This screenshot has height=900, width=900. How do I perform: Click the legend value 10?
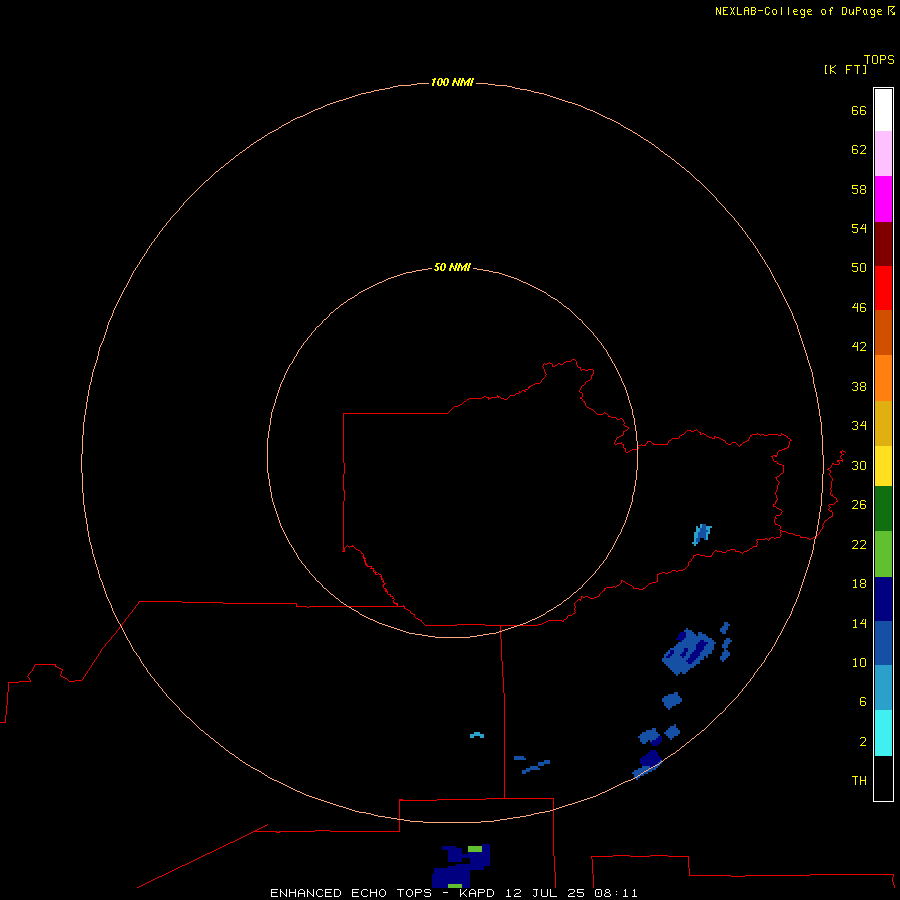tap(859, 662)
